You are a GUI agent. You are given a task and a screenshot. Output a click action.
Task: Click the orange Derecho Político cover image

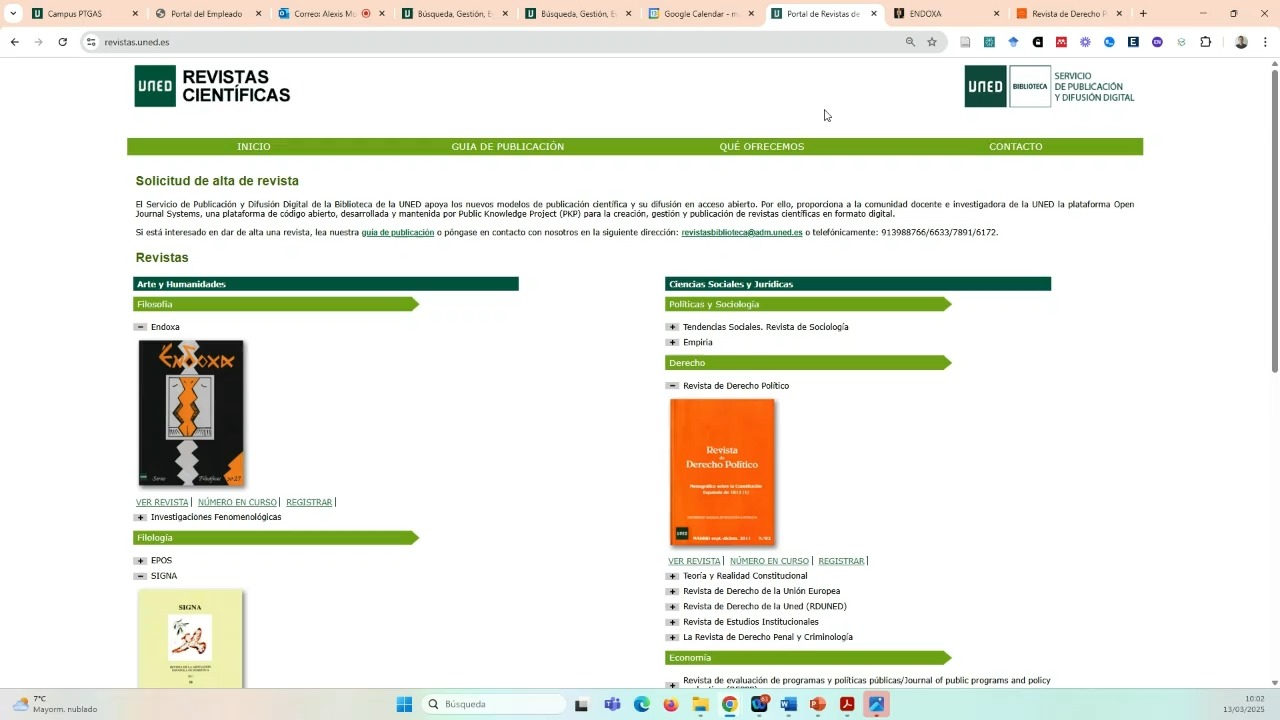tap(723, 472)
